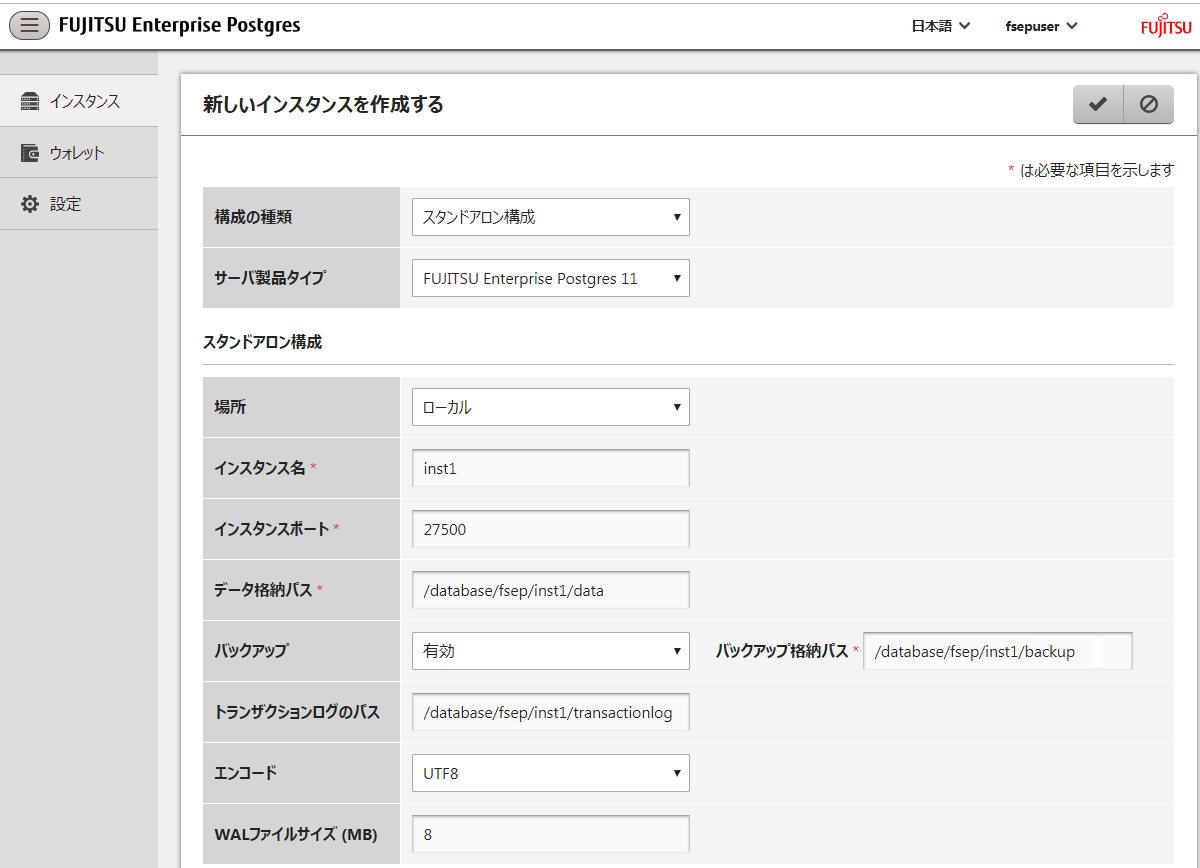Click the インスタンスポート label
The image size is (1200, 868).
(x=272, y=529)
